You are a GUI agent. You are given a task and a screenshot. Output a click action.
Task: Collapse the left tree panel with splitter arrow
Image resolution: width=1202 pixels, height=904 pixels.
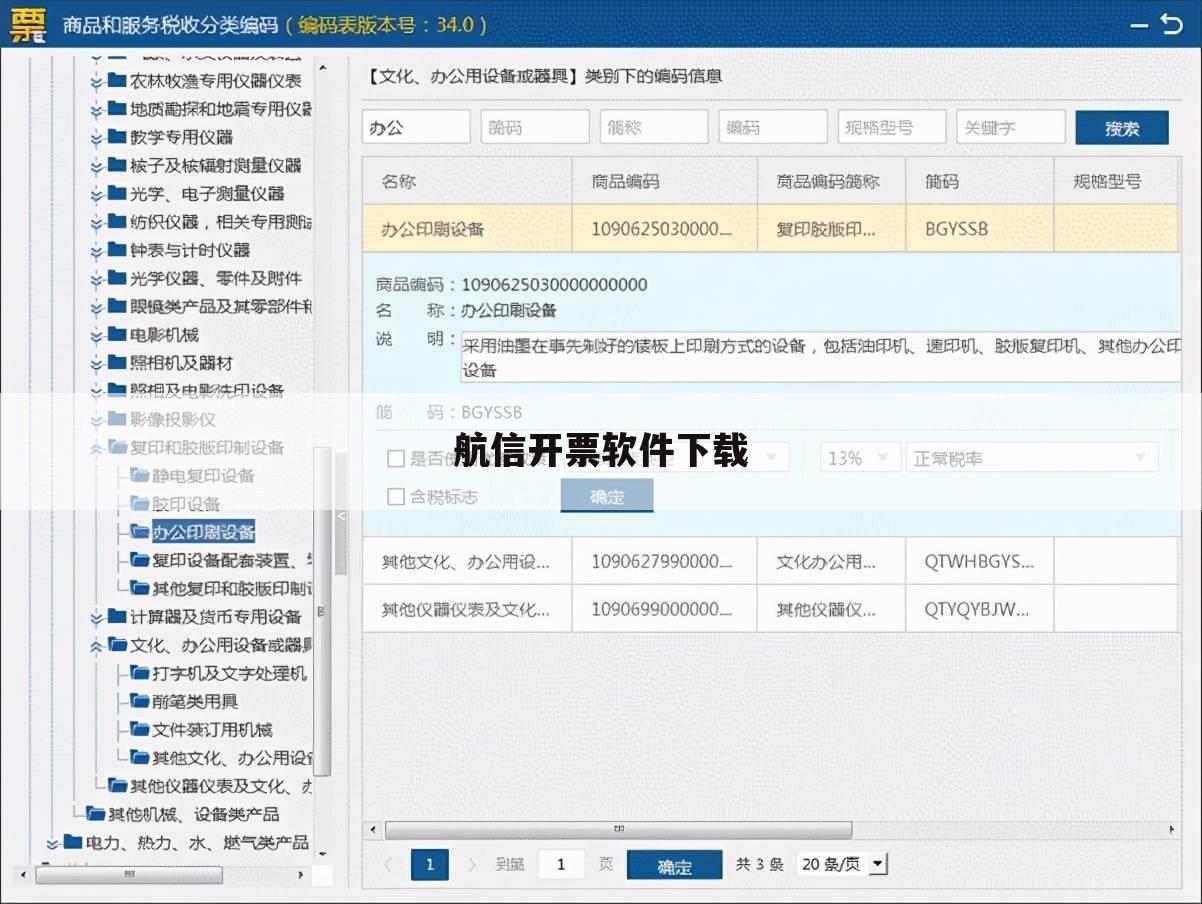click(341, 515)
